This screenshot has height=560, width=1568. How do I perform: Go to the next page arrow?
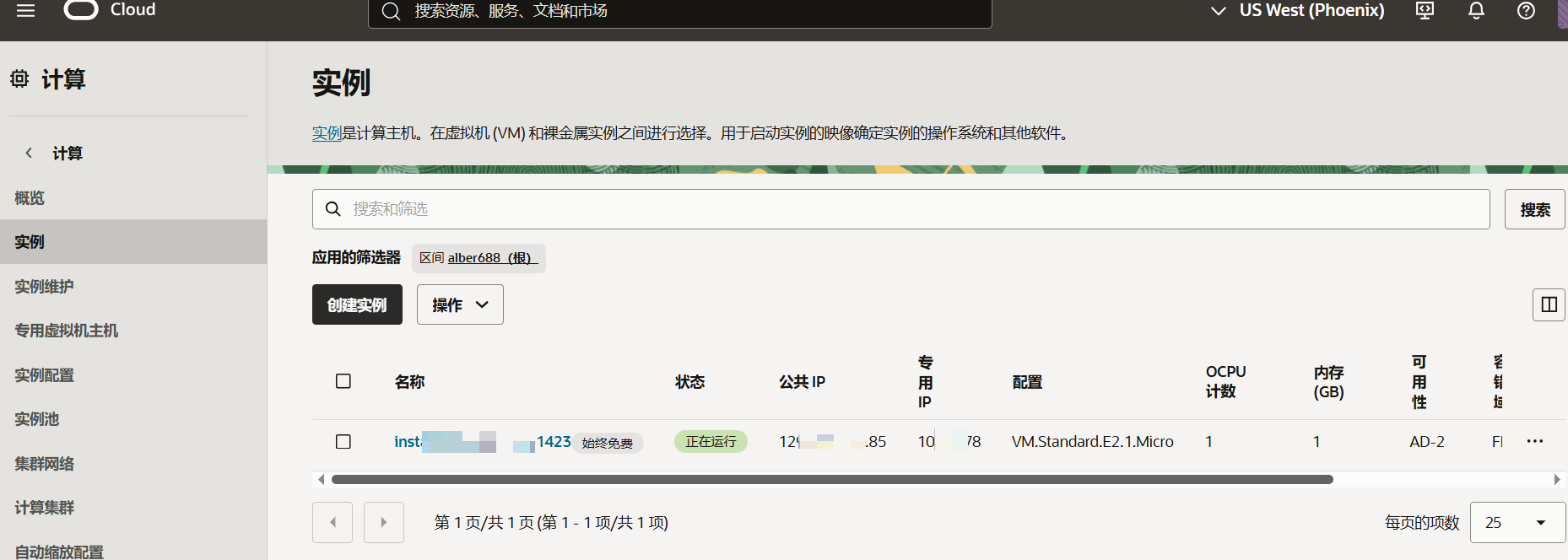pyautogui.click(x=383, y=522)
